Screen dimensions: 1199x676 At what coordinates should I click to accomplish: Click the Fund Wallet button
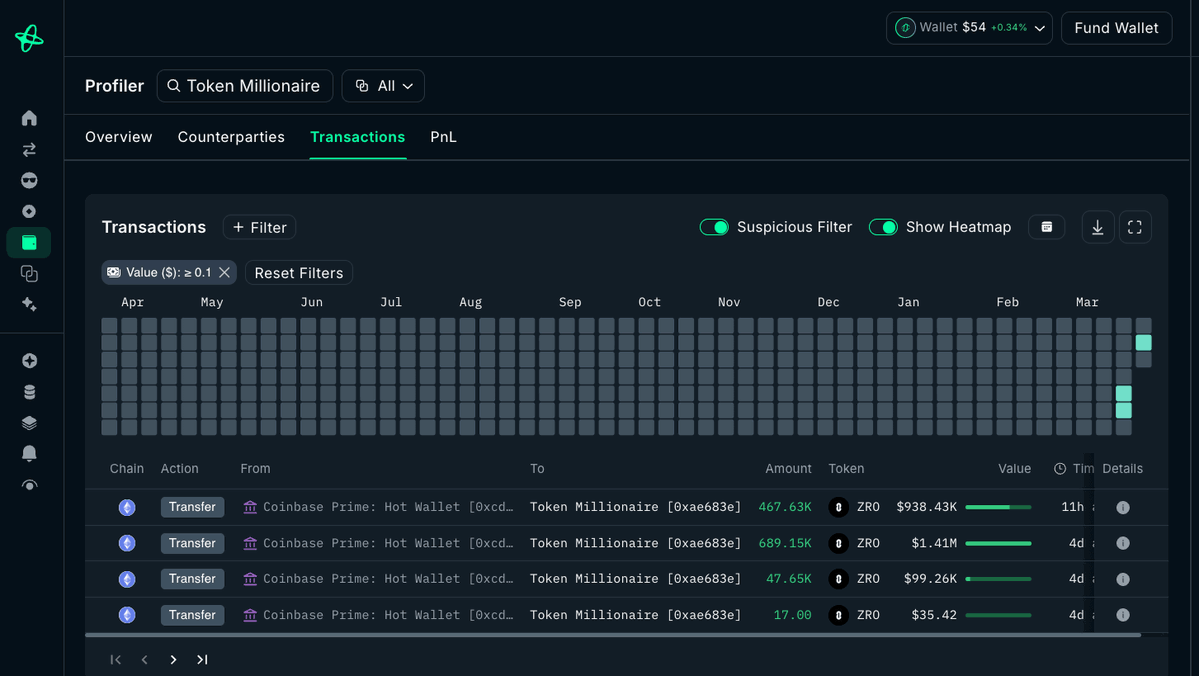(x=1116, y=28)
